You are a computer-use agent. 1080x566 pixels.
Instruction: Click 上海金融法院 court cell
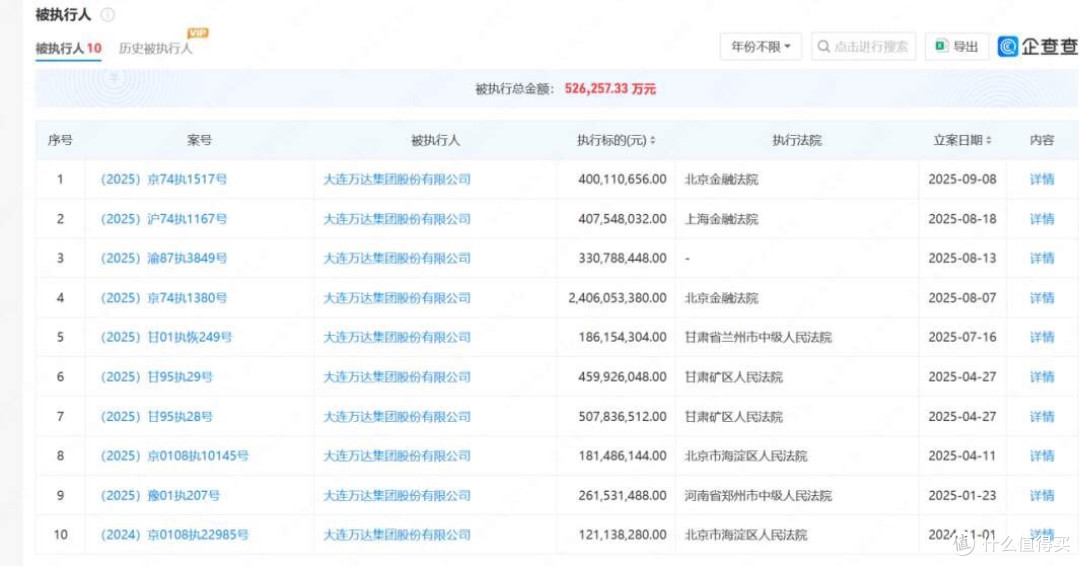(721, 219)
